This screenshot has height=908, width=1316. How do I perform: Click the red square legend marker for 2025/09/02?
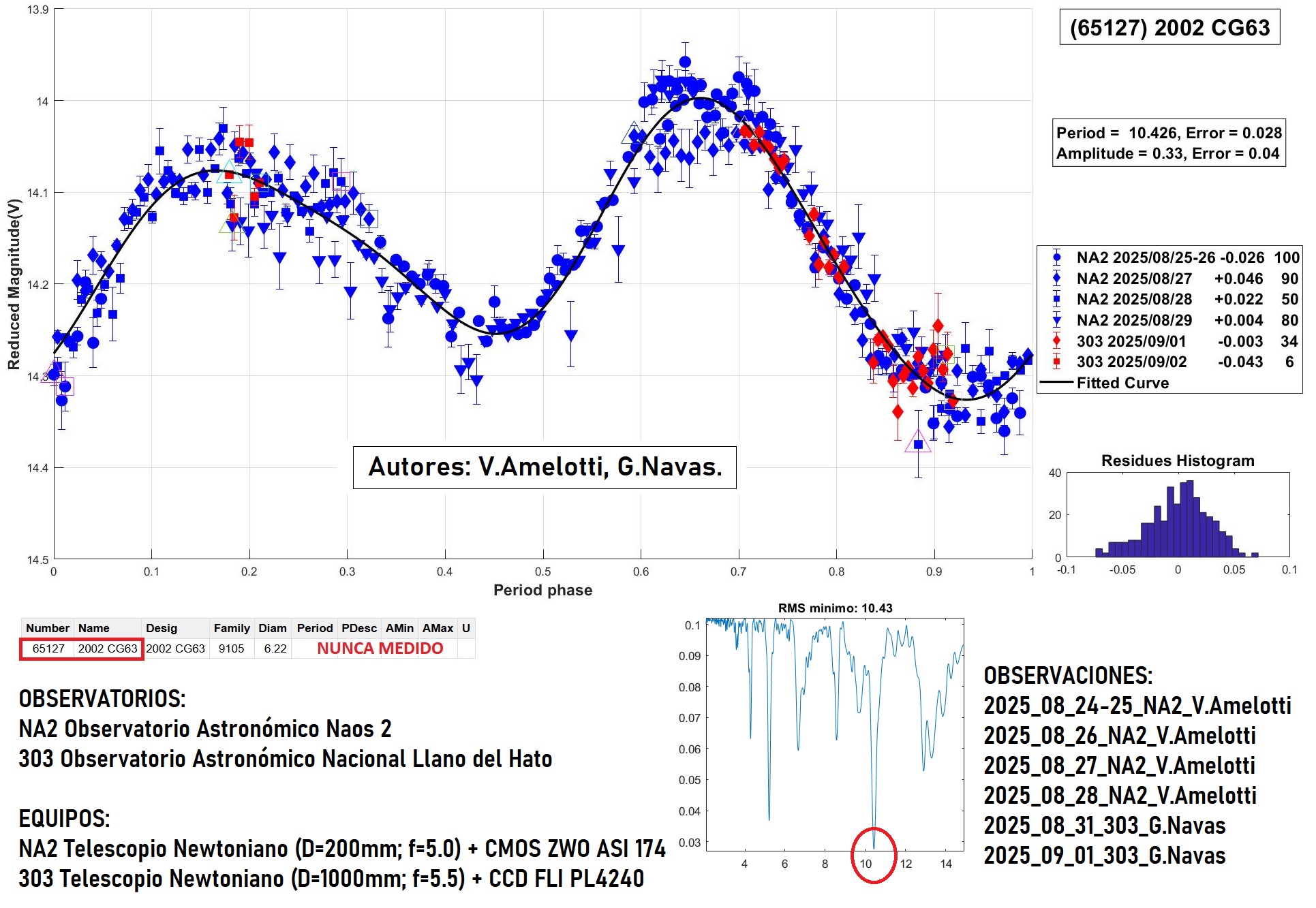[1056, 362]
